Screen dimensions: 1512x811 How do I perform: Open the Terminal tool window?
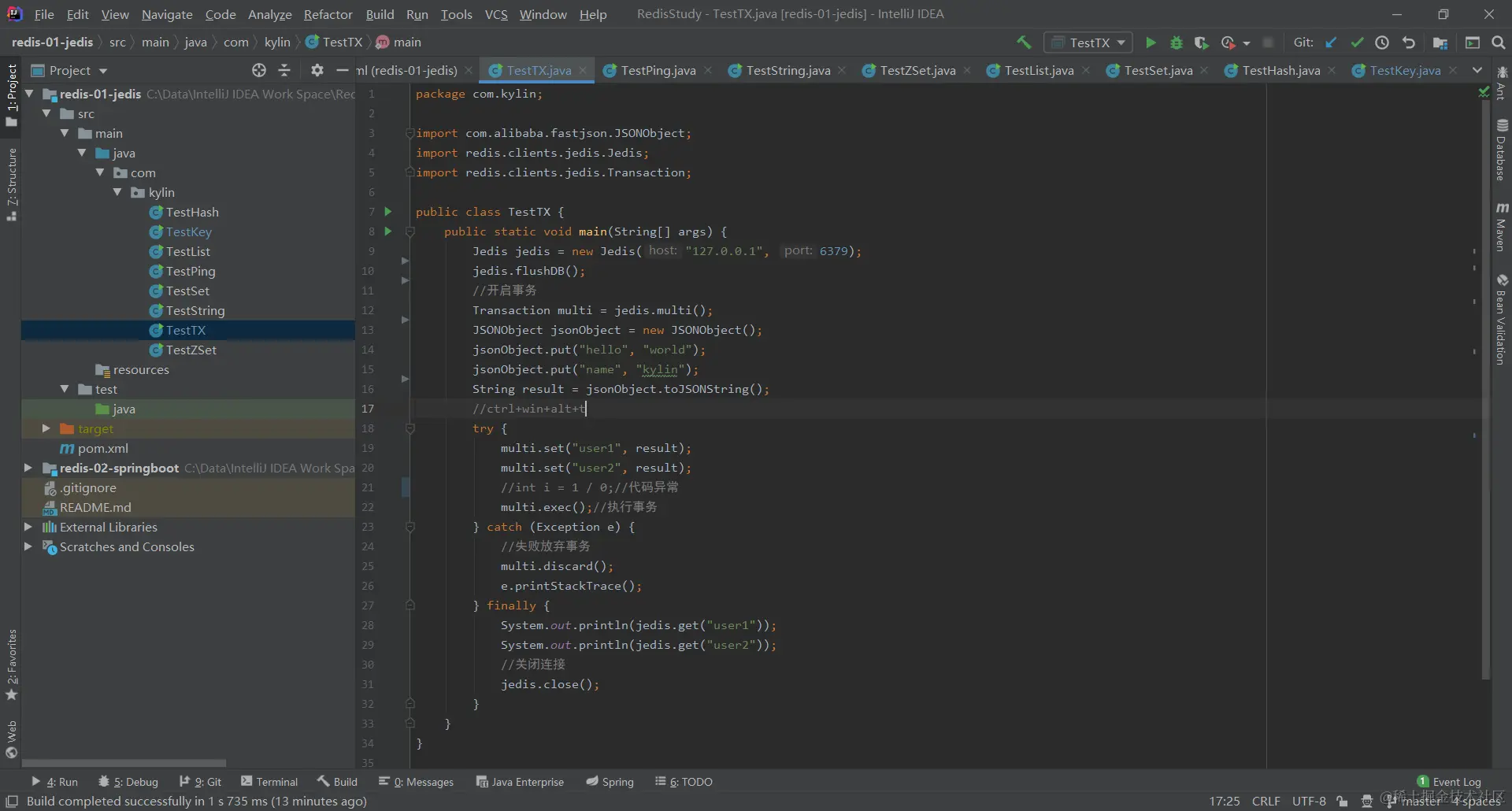coord(269,782)
